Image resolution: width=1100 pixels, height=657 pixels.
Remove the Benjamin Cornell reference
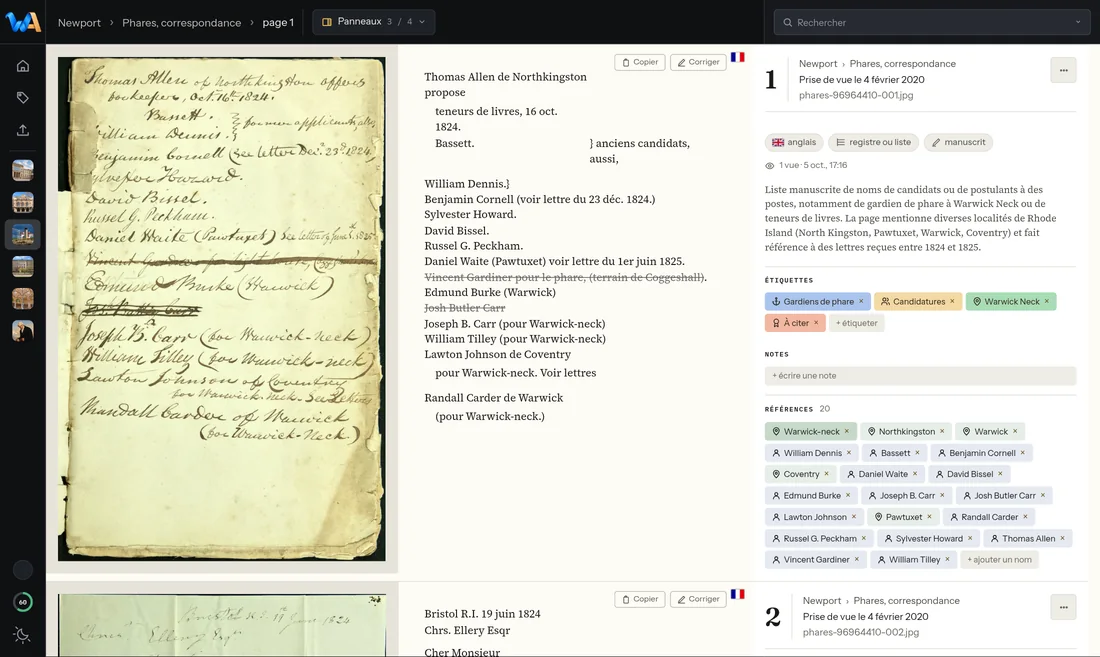(x=1022, y=453)
